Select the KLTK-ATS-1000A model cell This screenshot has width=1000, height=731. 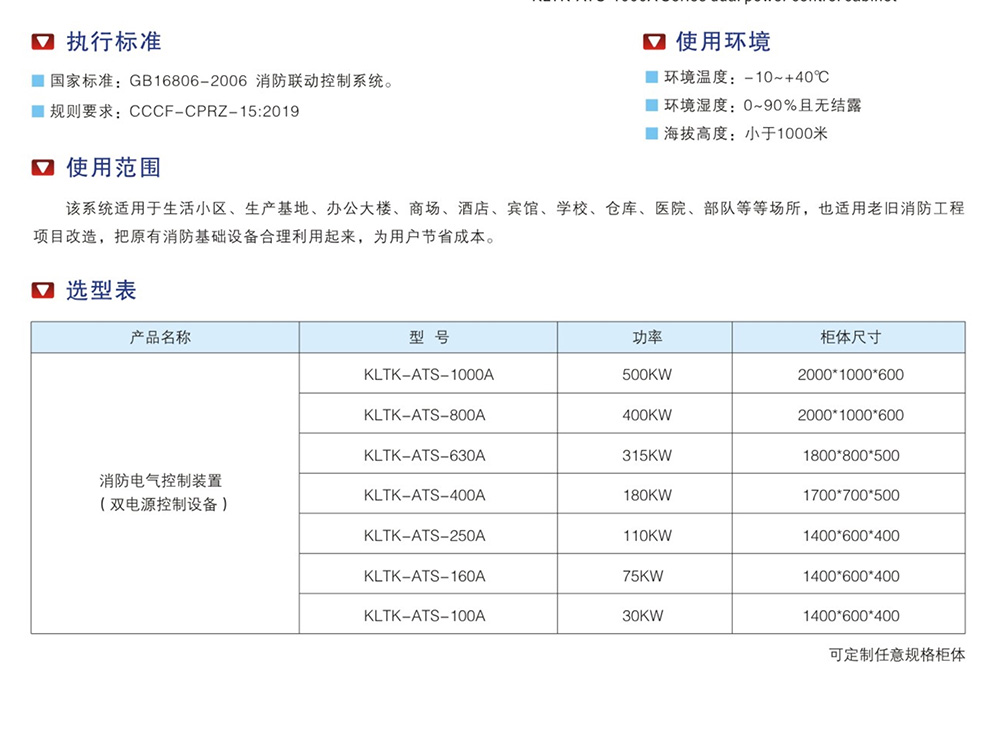pyautogui.click(x=429, y=375)
